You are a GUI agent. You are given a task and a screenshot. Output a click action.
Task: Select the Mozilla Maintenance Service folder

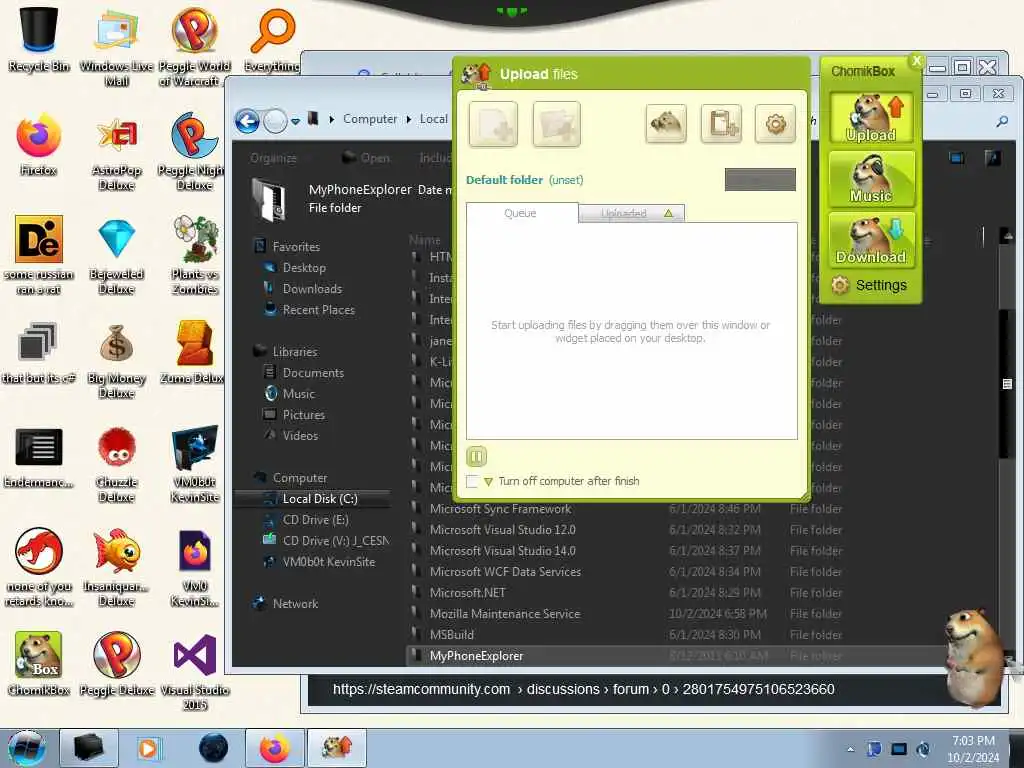coord(504,614)
